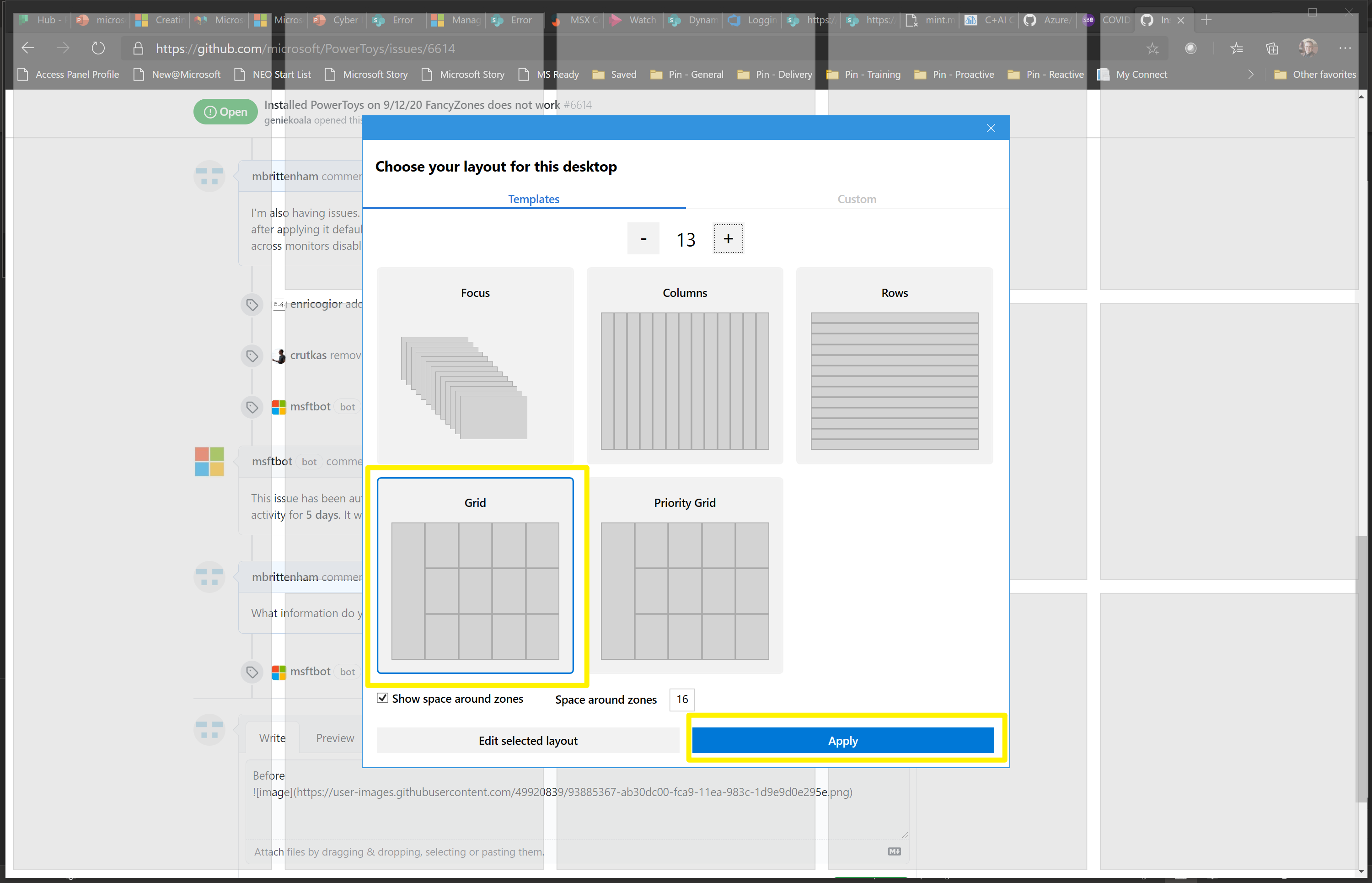Viewport: 1372px width, 883px height.
Task: Click the Markdown icon in comment box
Action: (x=894, y=851)
